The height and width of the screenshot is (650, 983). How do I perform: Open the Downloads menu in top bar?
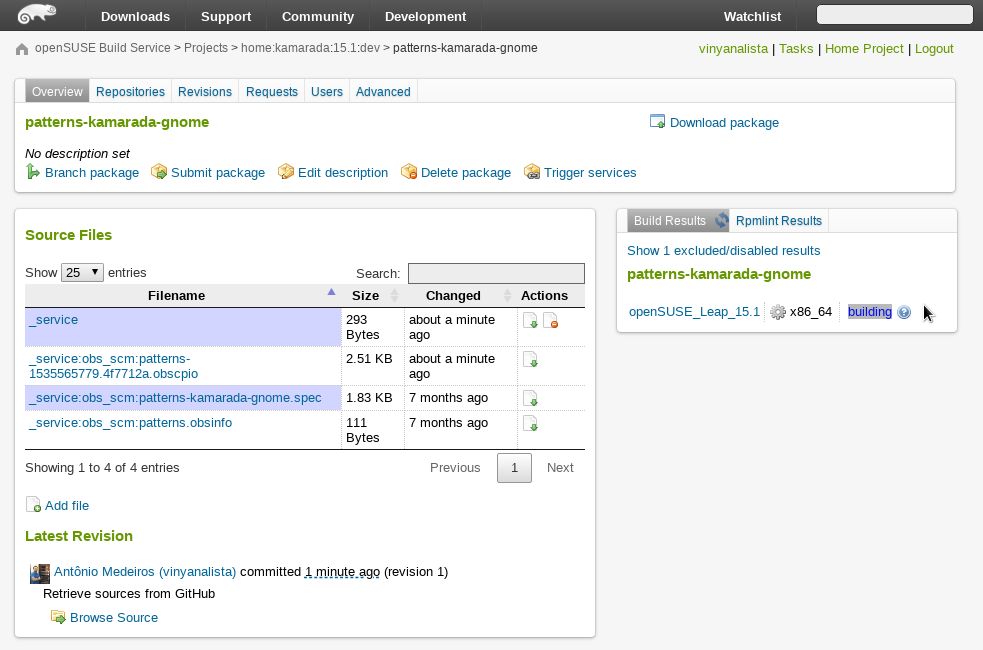click(x=135, y=16)
